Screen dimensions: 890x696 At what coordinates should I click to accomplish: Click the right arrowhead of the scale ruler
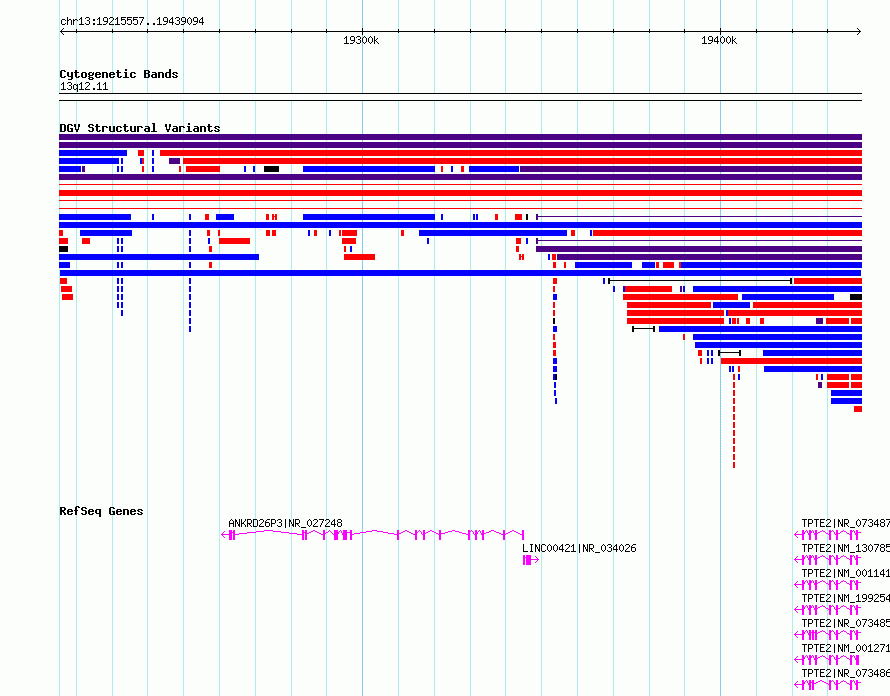point(859,32)
